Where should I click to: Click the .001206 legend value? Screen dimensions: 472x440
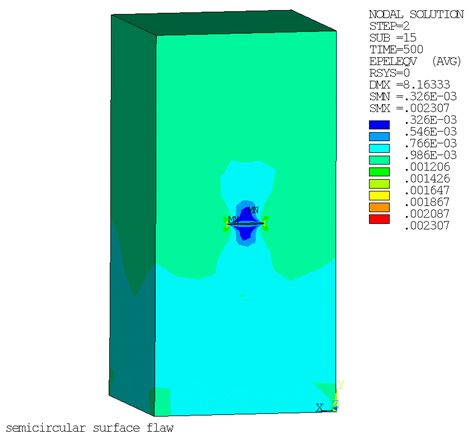tap(427, 167)
